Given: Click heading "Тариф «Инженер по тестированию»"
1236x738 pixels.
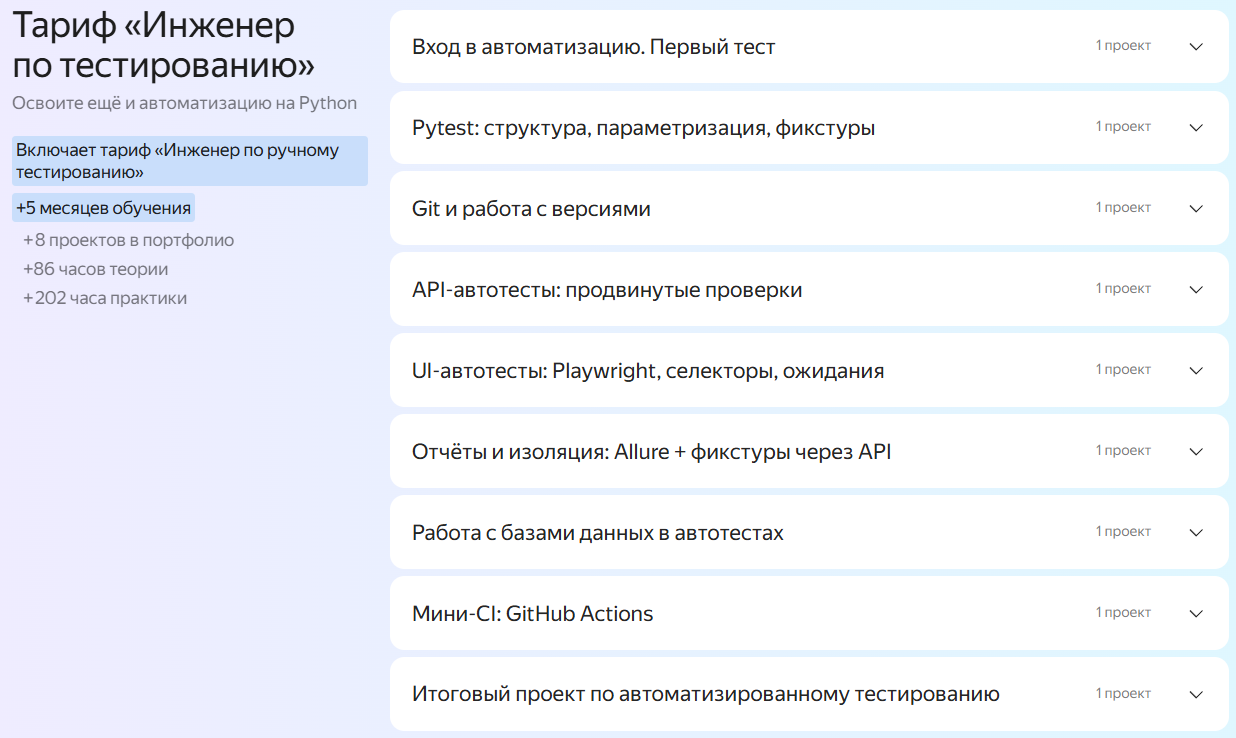Looking at the screenshot, I should click(164, 46).
